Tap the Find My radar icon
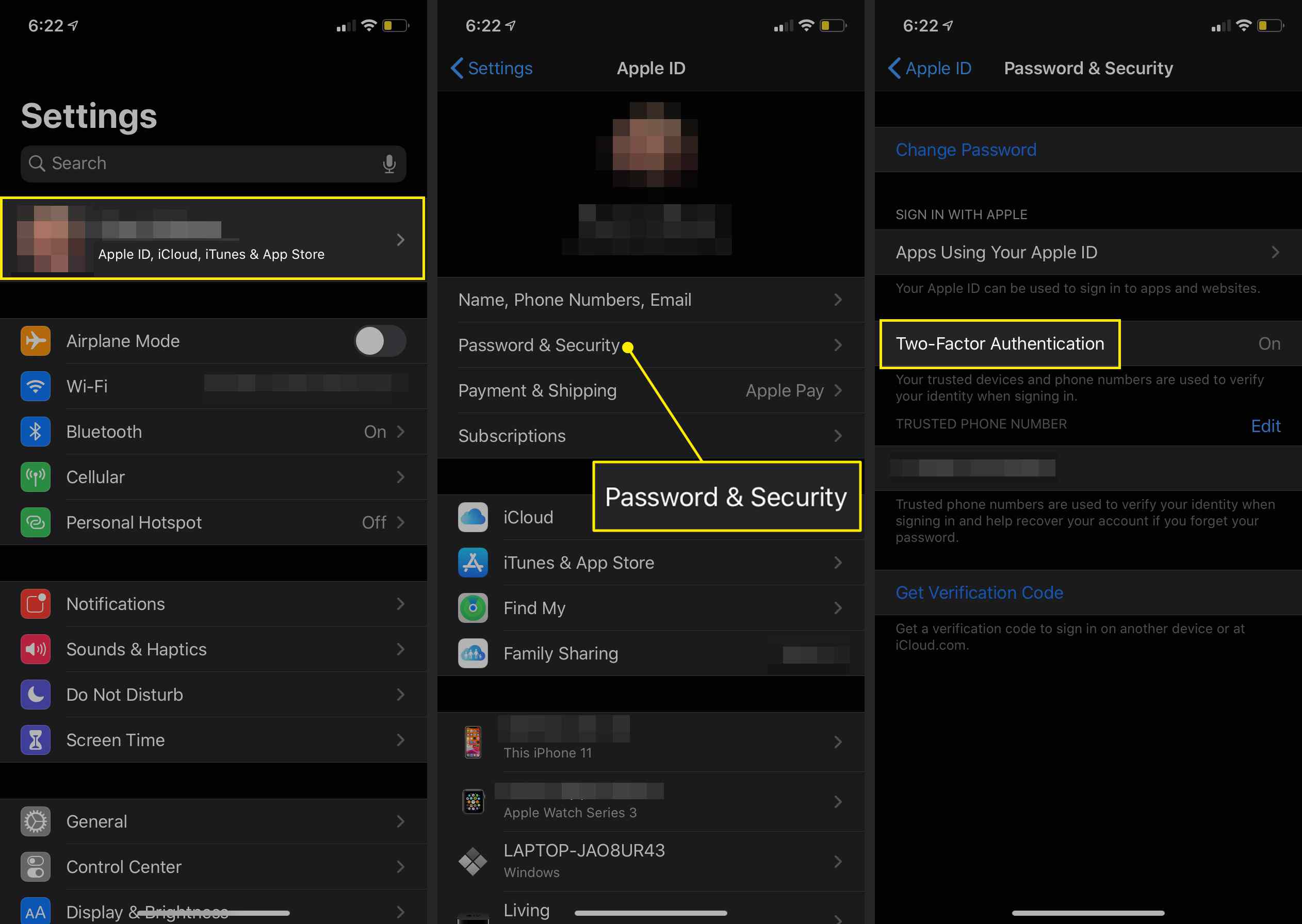The width and height of the screenshot is (1302, 924). (x=473, y=607)
